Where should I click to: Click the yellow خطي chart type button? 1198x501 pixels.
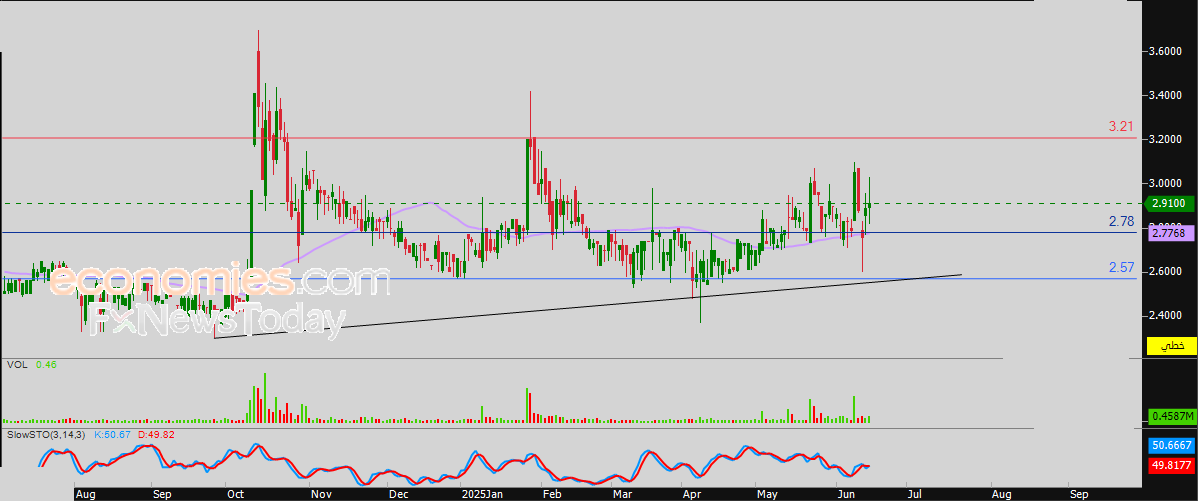pos(1172,346)
